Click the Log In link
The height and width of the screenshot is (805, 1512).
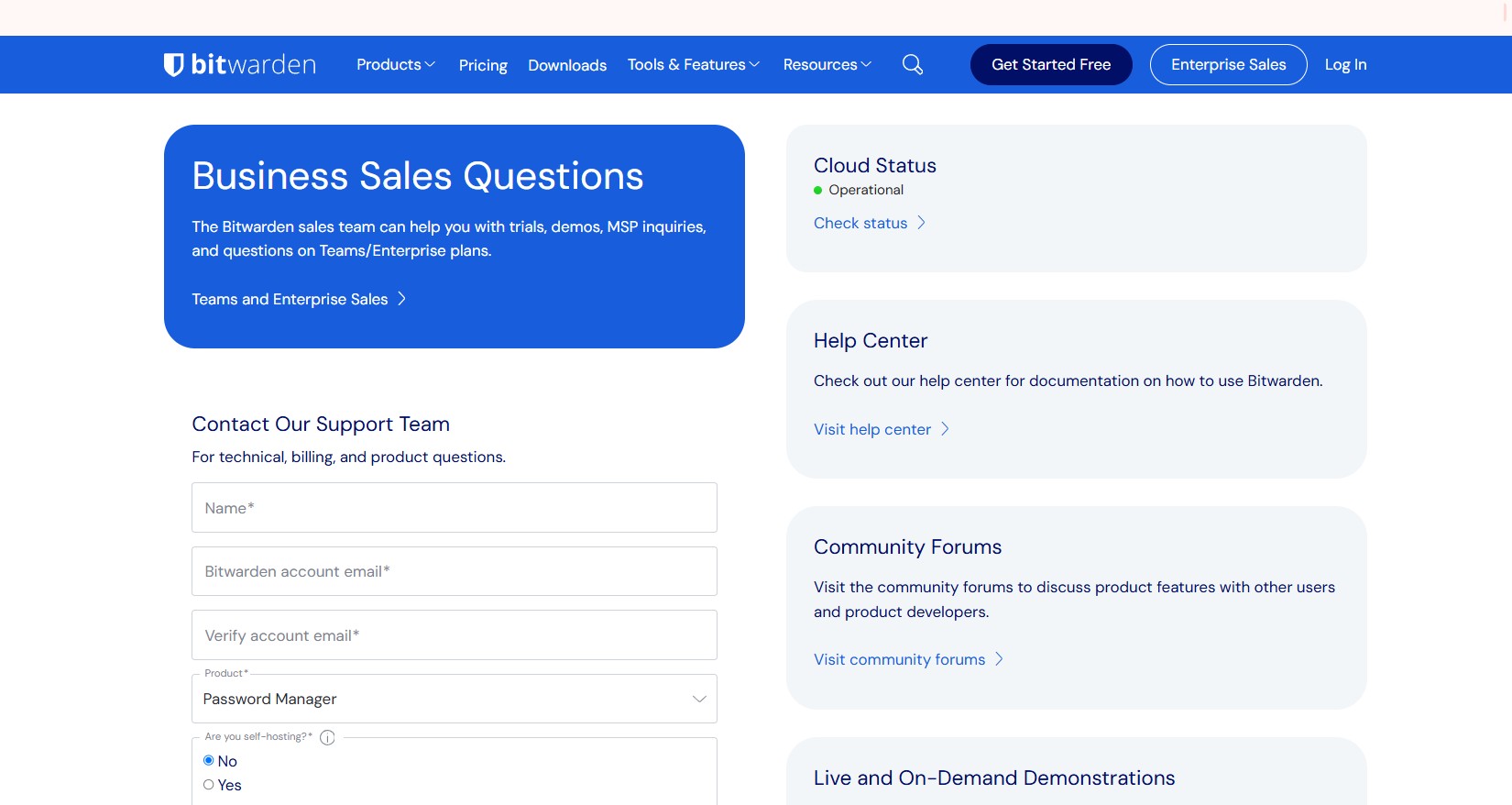pyautogui.click(x=1345, y=64)
